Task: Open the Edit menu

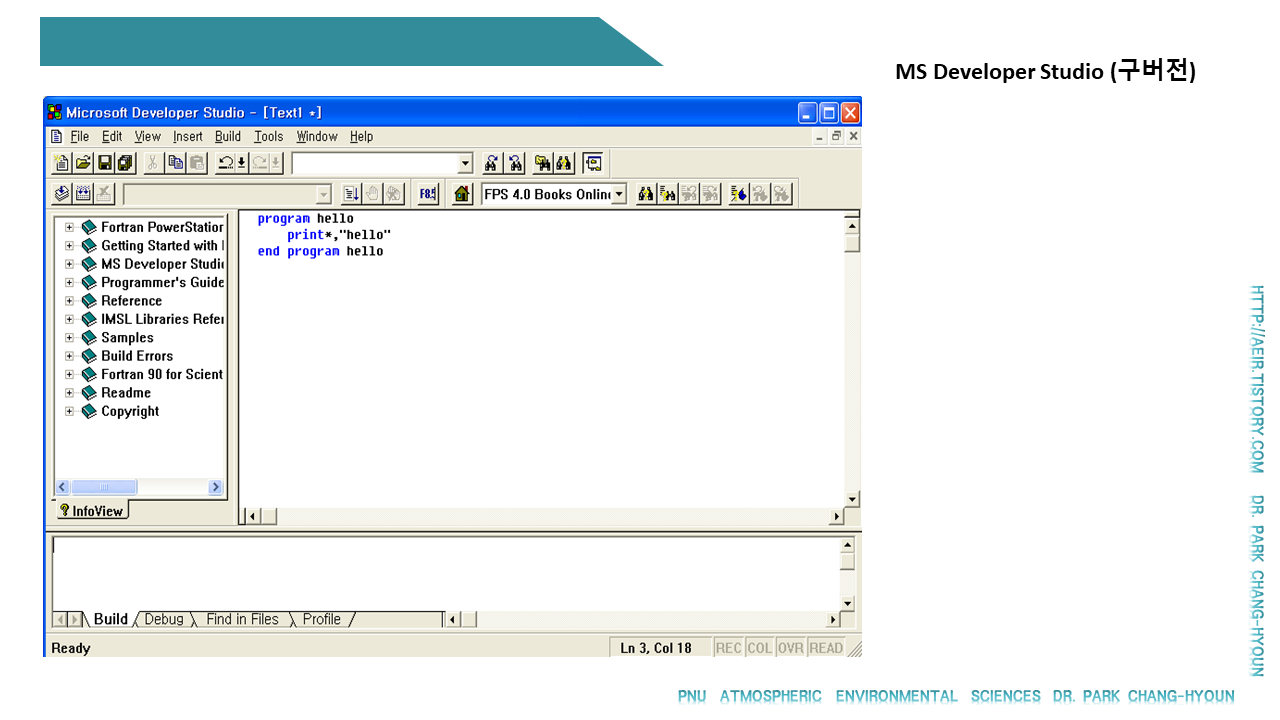Action: [112, 137]
